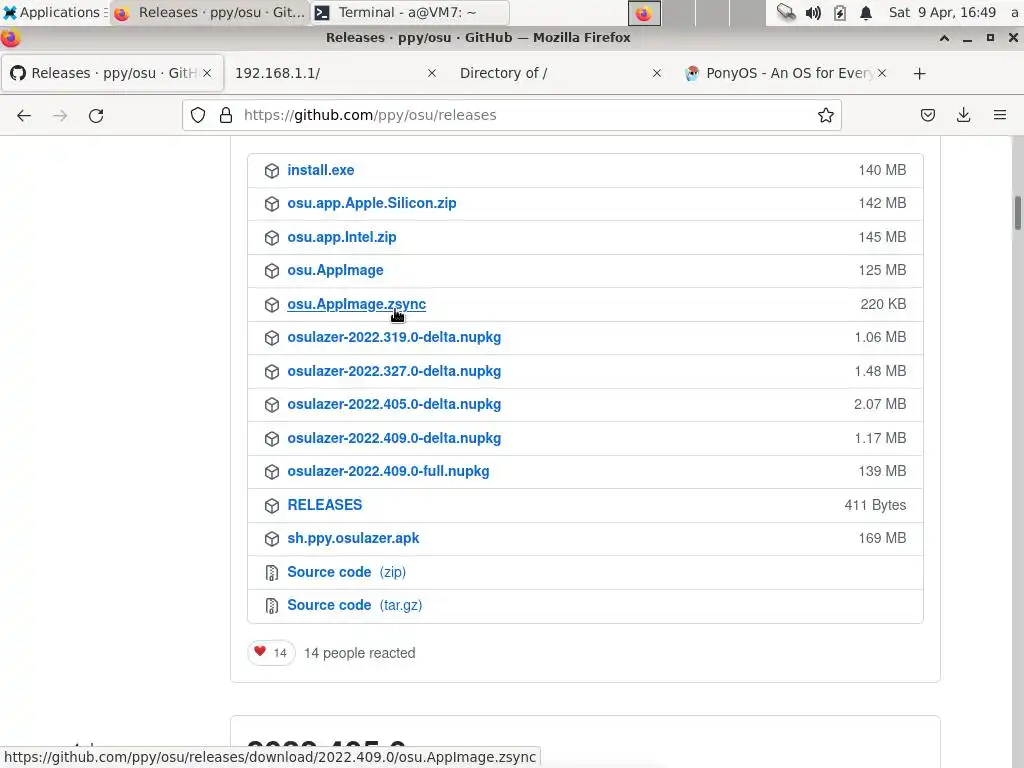Reload the GitHub releases page

96,116
